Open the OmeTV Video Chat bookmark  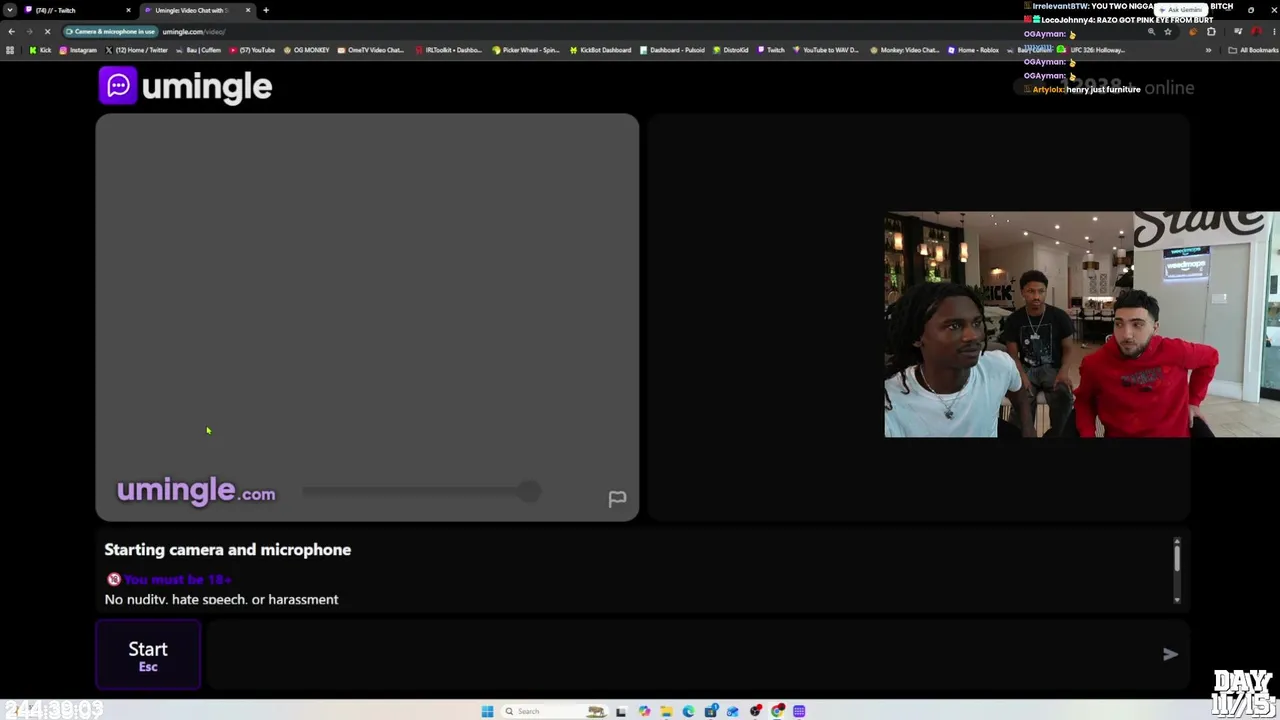tap(371, 50)
